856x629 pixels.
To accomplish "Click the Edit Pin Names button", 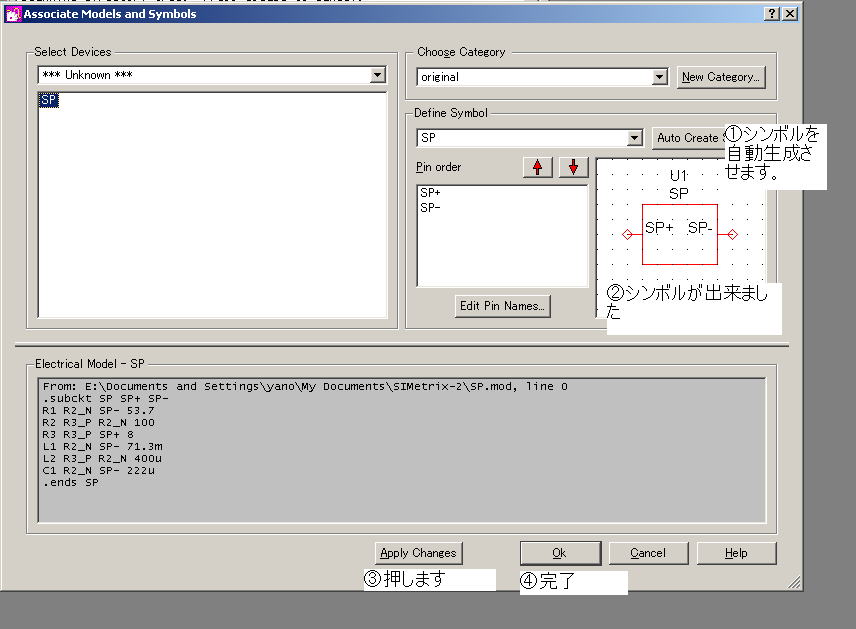I will click(x=502, y=306).
